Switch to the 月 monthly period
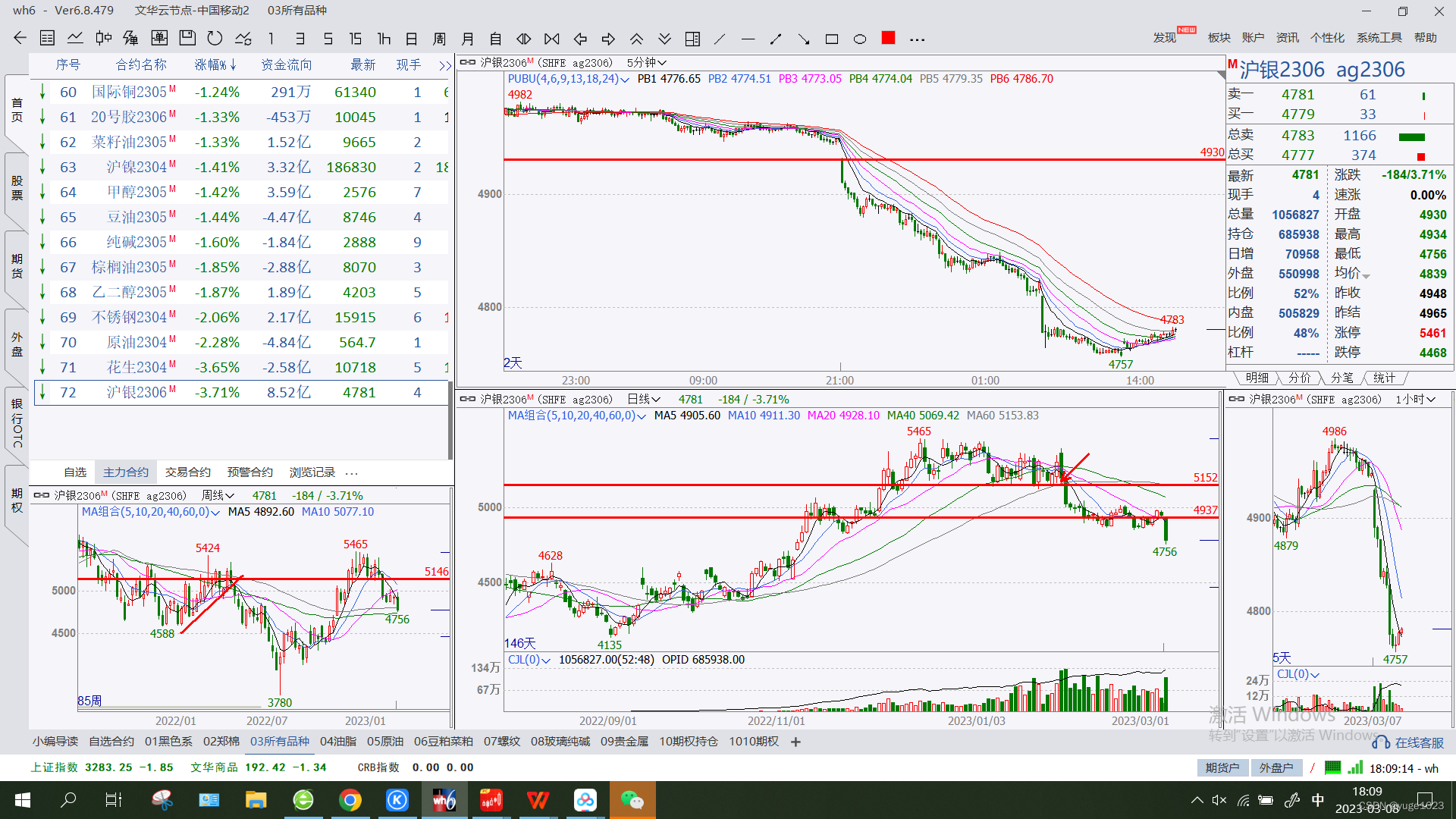This screenshot has height=819, width=1456. 467,39
